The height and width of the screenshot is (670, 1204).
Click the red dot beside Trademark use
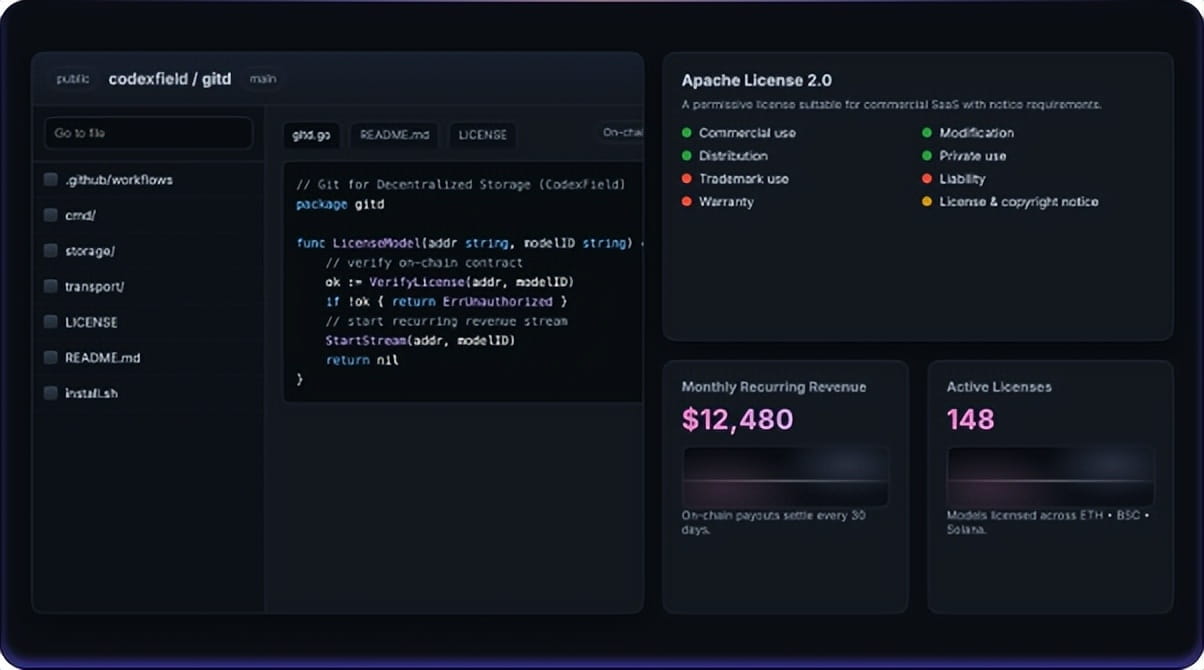click(687, 179)
